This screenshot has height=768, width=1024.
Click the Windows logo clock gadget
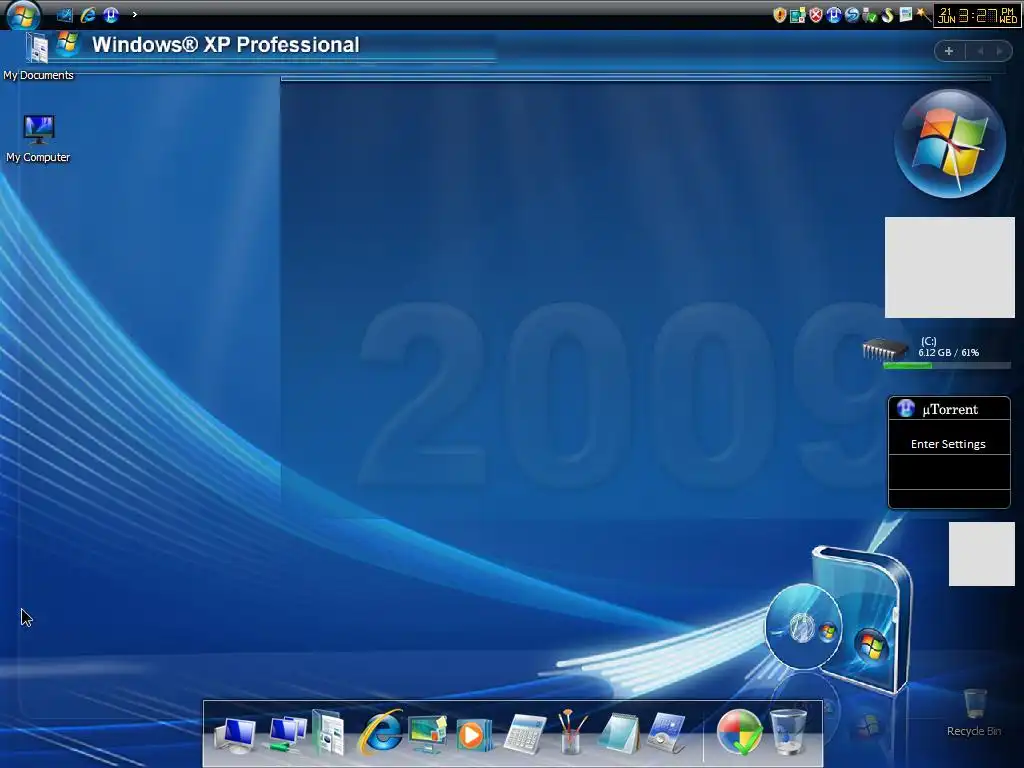[950, 144]
